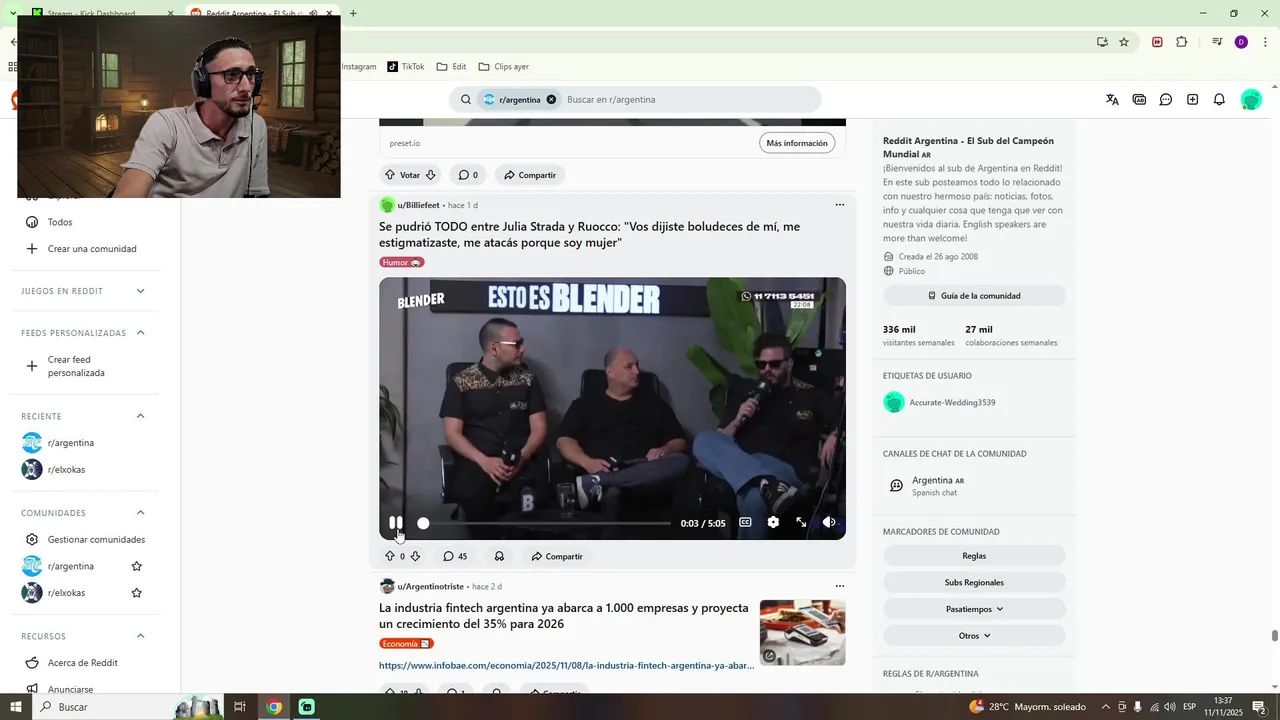Remove r/argentina search filter
Image resolution: width=1280 pixels, height=720 pixels.
pyautogui.click(x=551, y=100)
